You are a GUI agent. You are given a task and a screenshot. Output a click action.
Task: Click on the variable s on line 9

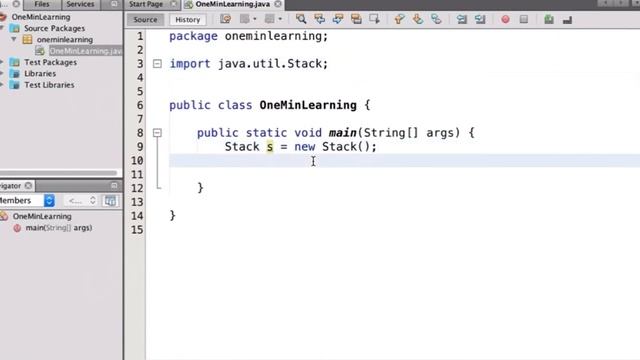click(x=269, y=147)
